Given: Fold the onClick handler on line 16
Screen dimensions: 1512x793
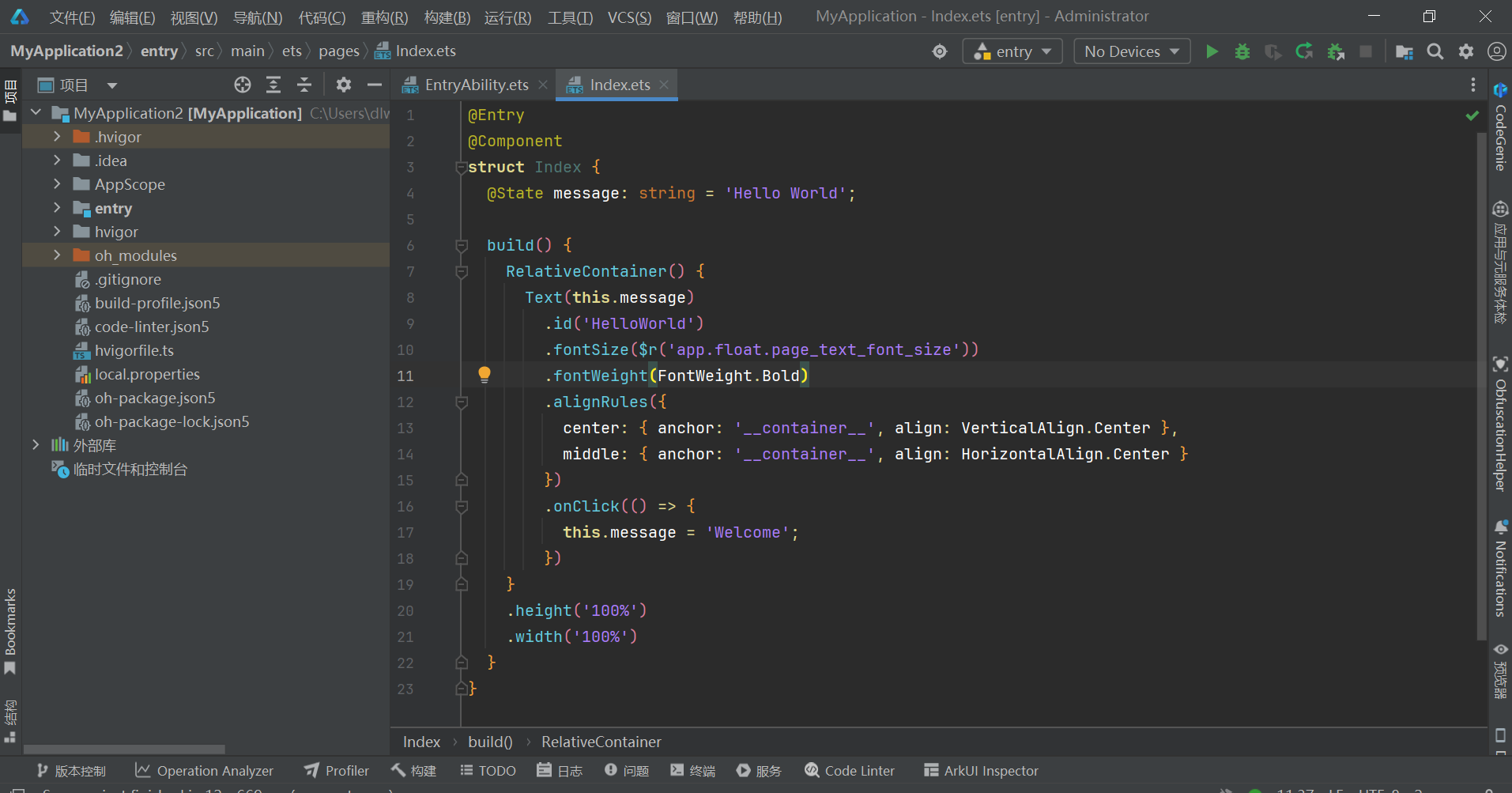Looking at the screenshot, I should (462, 507).
